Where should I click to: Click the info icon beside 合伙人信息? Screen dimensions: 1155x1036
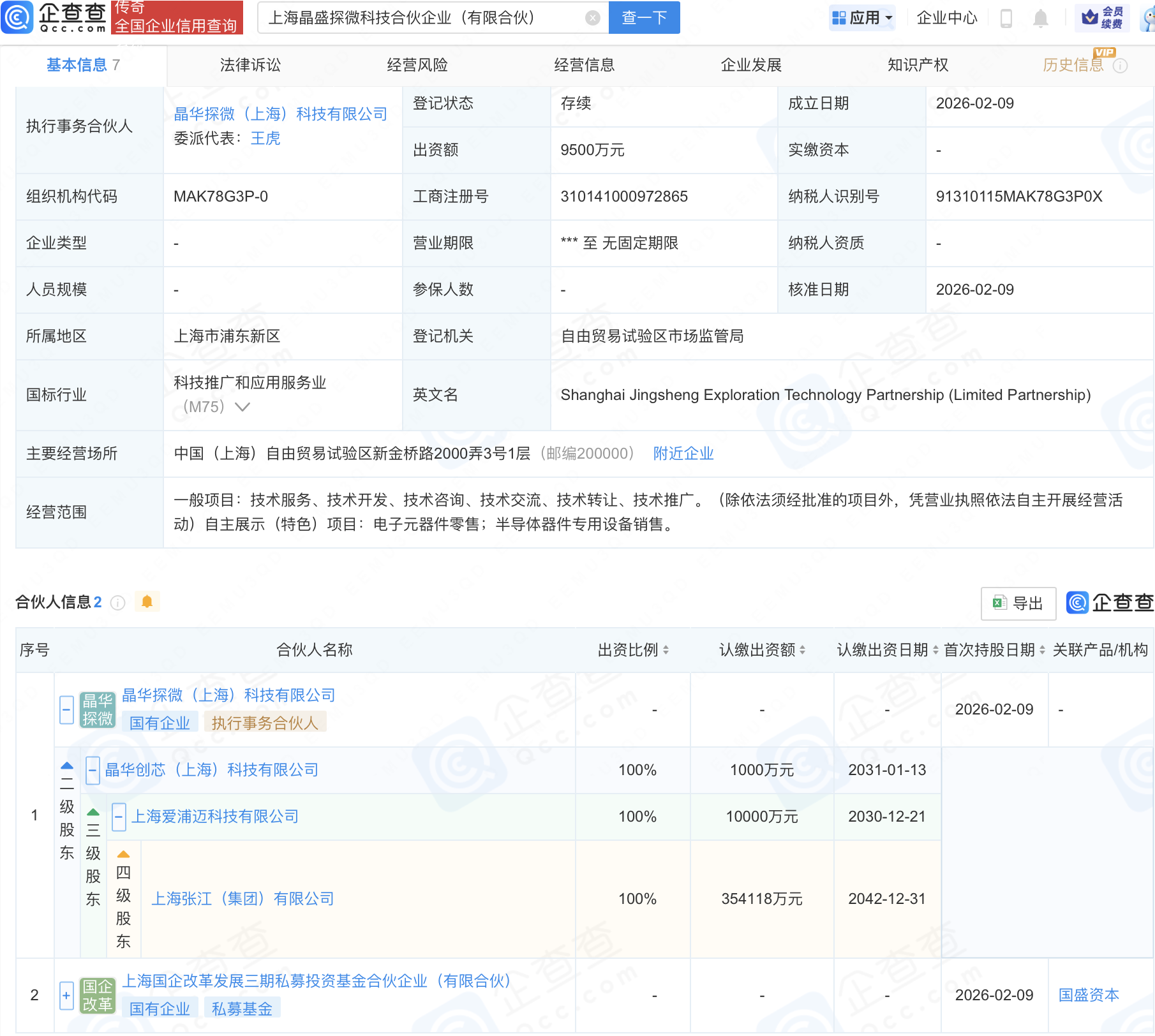118,603
